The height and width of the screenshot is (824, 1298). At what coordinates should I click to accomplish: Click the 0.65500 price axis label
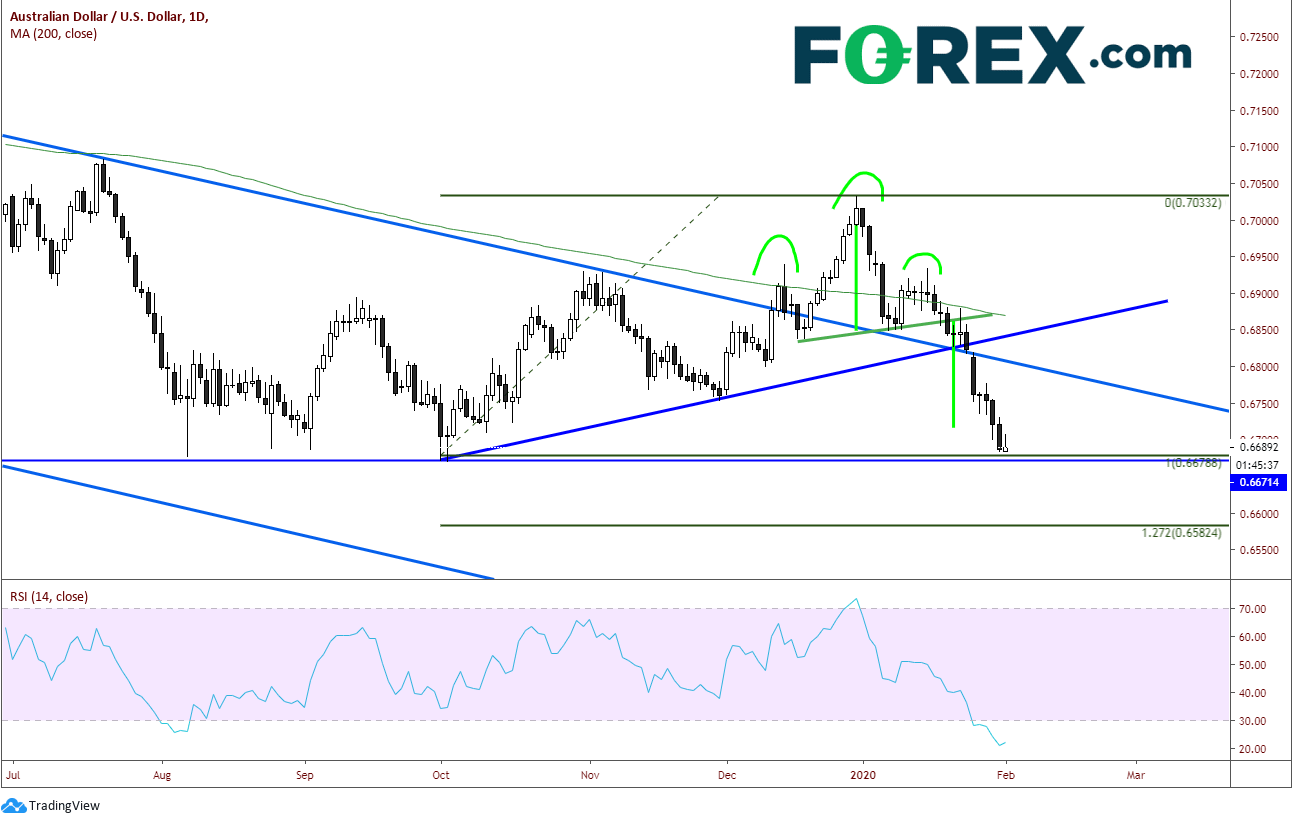[1259, 551]
